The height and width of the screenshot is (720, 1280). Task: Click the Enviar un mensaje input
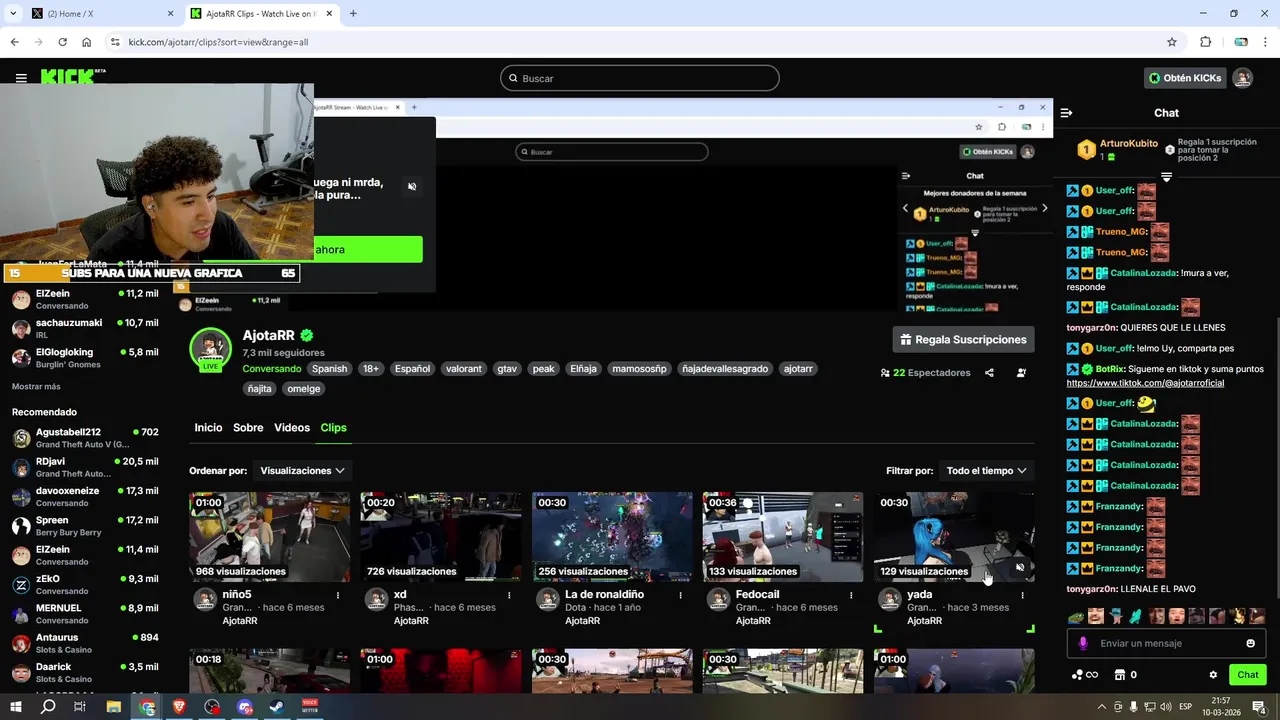coord(1166,643)
